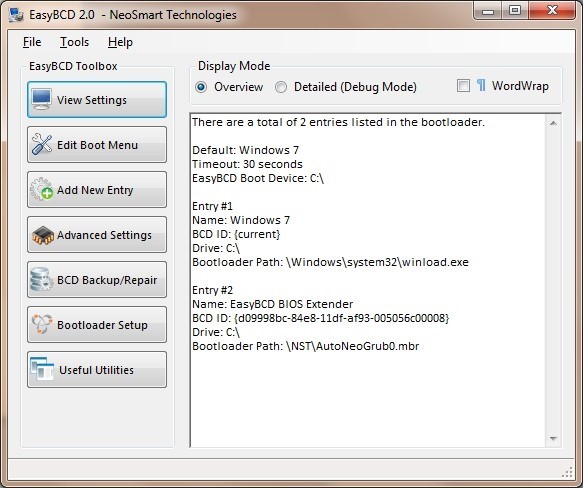
Task: Click the 'Entry #1' heading text
Action: coord(212,206)
